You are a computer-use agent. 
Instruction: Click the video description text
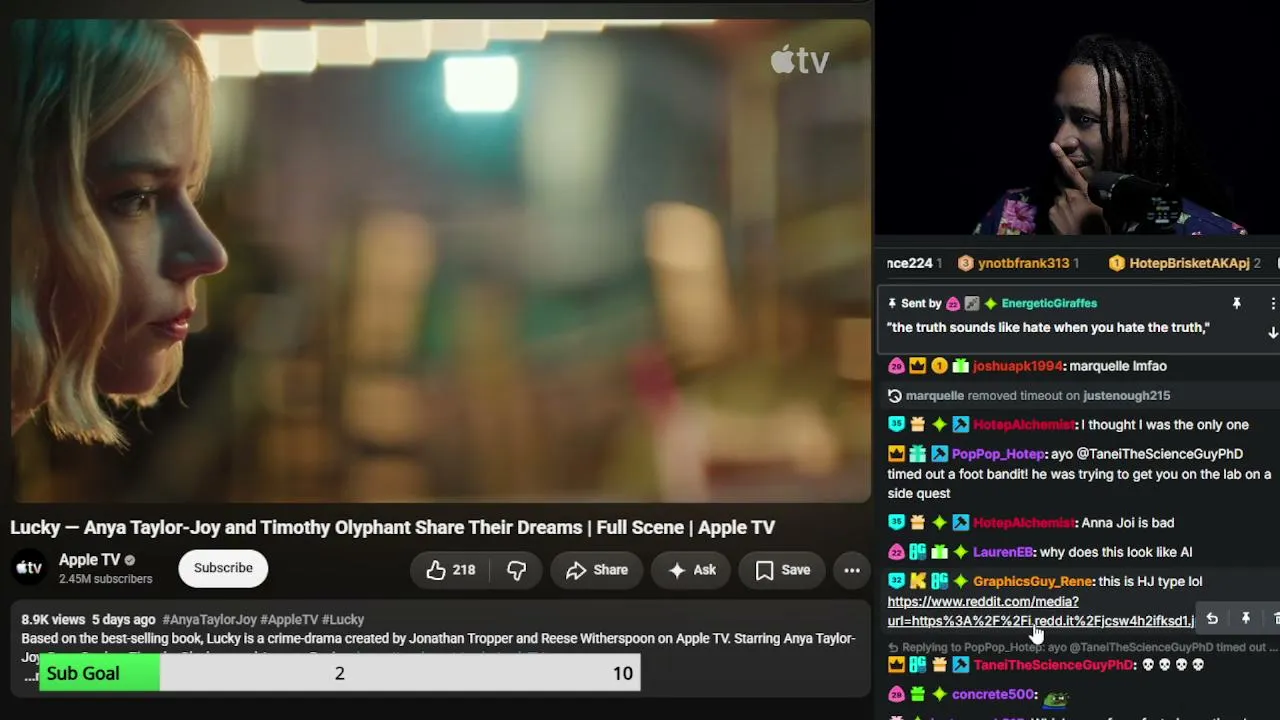click(438, 647)
